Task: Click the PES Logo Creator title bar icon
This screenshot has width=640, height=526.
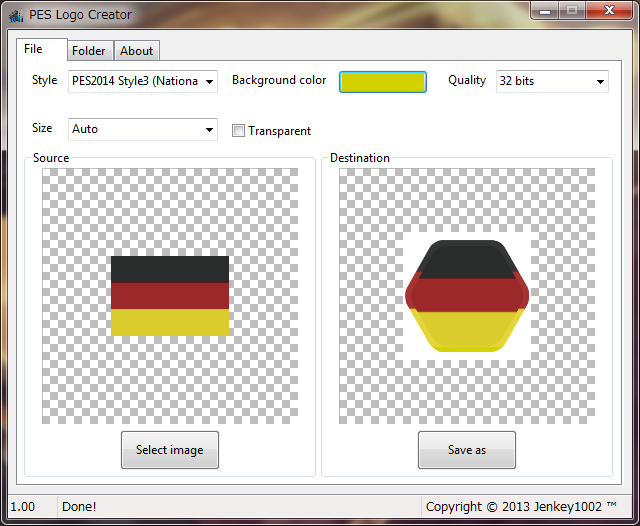Action: pos(16,16)
